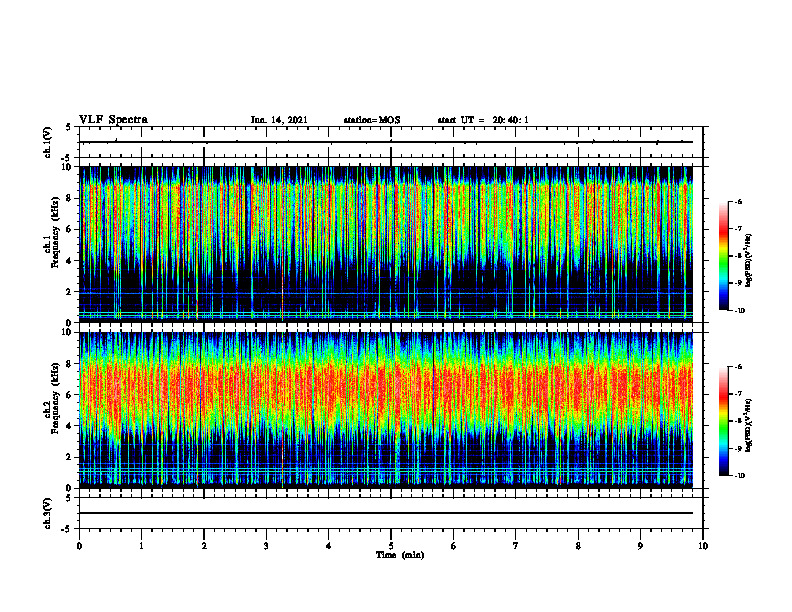Click the "-6" label on ch.1 color bar
Viewport: 792px width, 612px height.
point(738,202)
